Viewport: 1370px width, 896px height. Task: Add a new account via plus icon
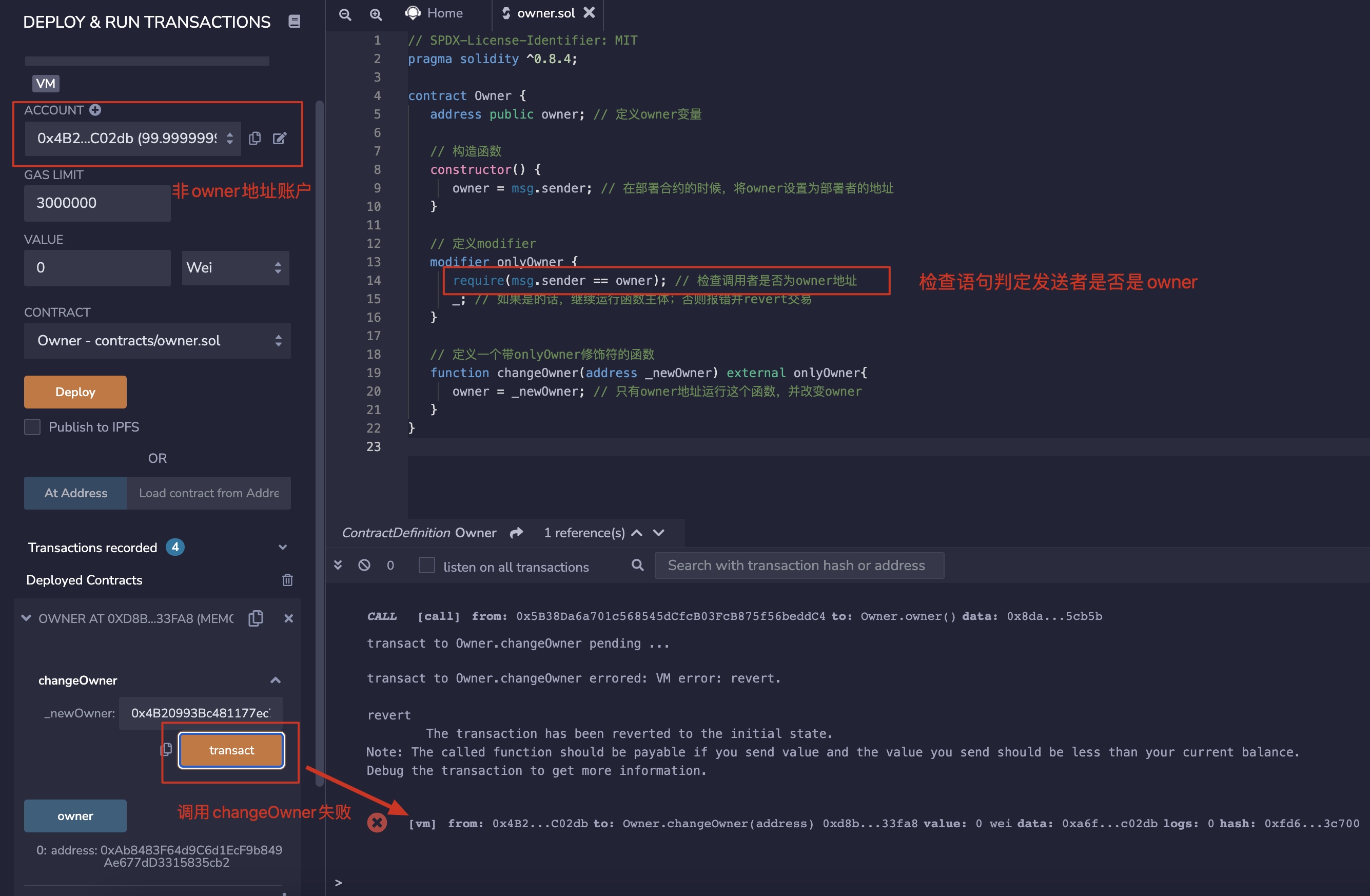95,110
